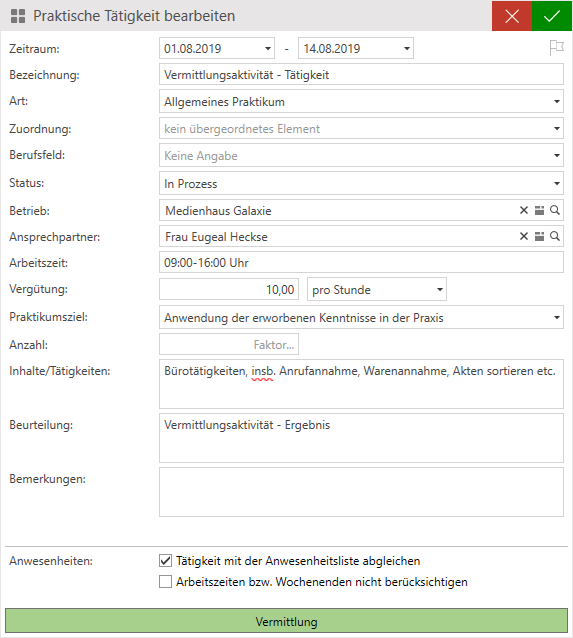Screen dimensions: 573x638
Task: Clear the Betrieb field with its X icon
Action: [x=524, y=210]
